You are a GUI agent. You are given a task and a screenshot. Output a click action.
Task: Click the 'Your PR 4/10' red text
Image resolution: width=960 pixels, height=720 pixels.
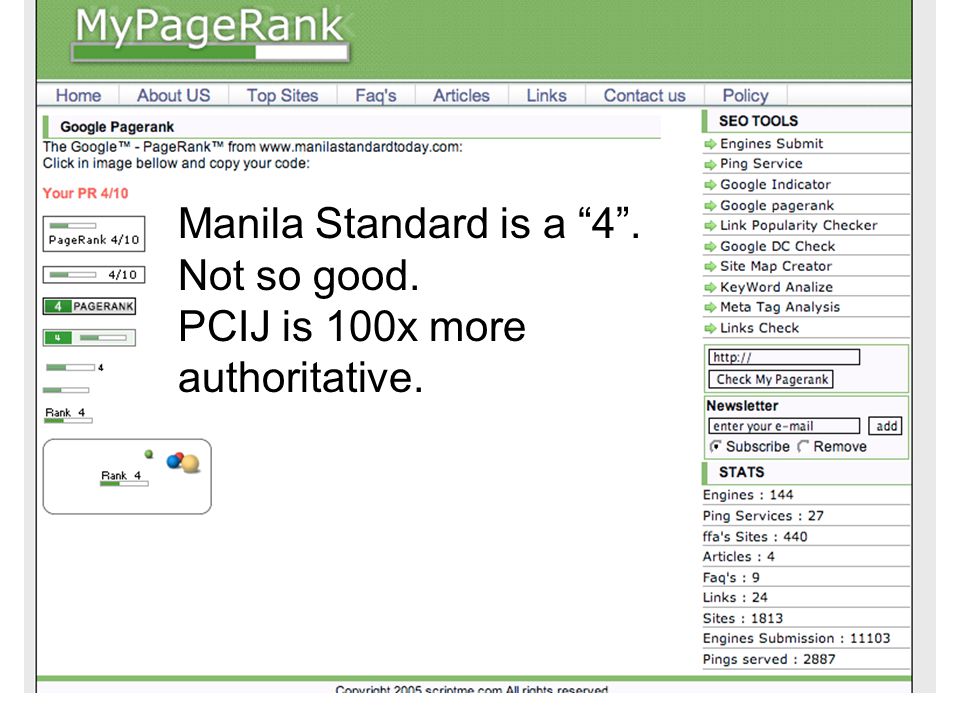[x=86, y=193]
